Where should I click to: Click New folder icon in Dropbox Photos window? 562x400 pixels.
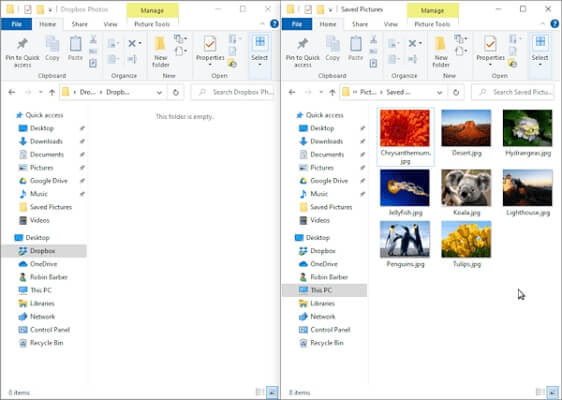pos(161,52)
